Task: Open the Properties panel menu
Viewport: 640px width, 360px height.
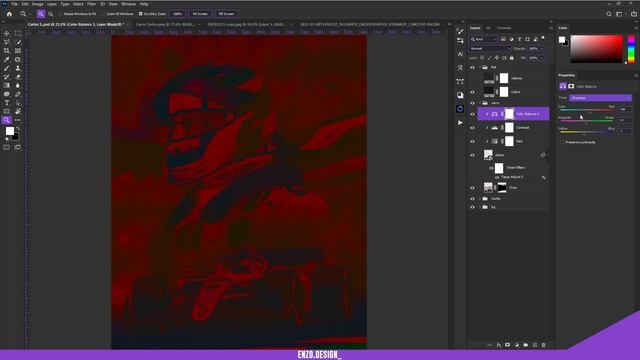Action: tap(636, 76)
